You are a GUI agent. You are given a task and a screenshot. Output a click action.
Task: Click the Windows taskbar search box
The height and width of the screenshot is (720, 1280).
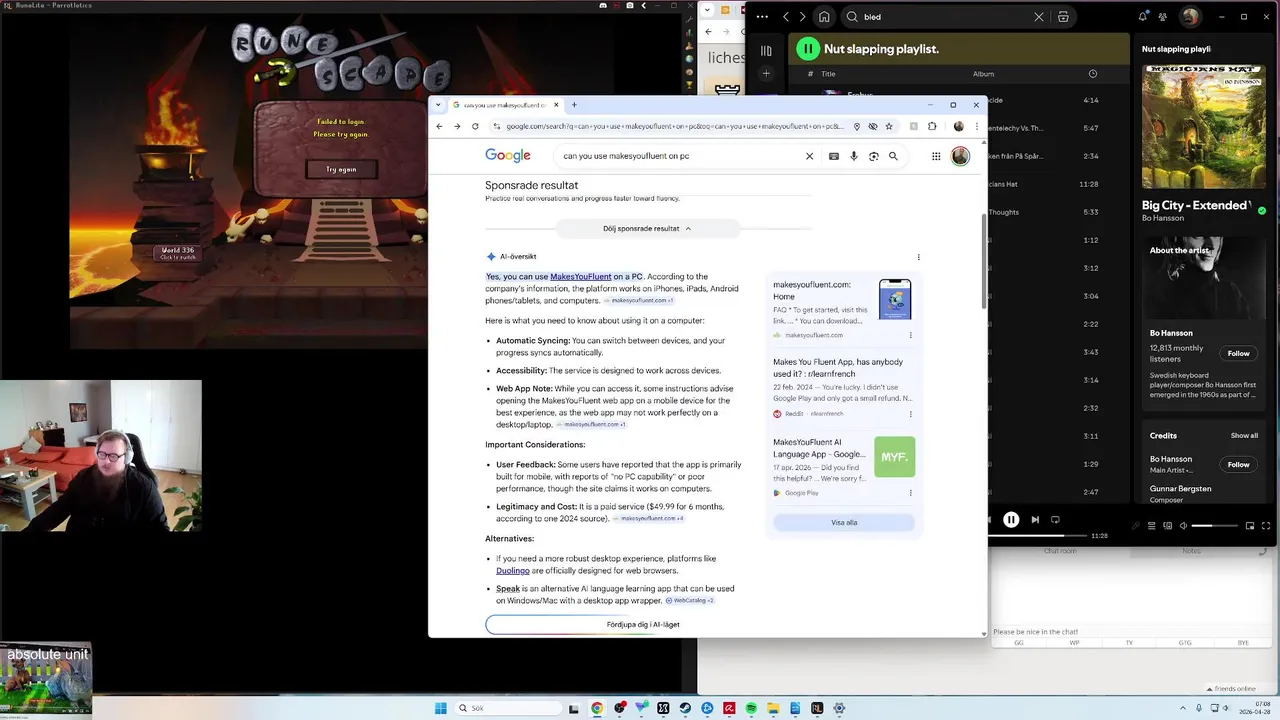tap(507, 708)
